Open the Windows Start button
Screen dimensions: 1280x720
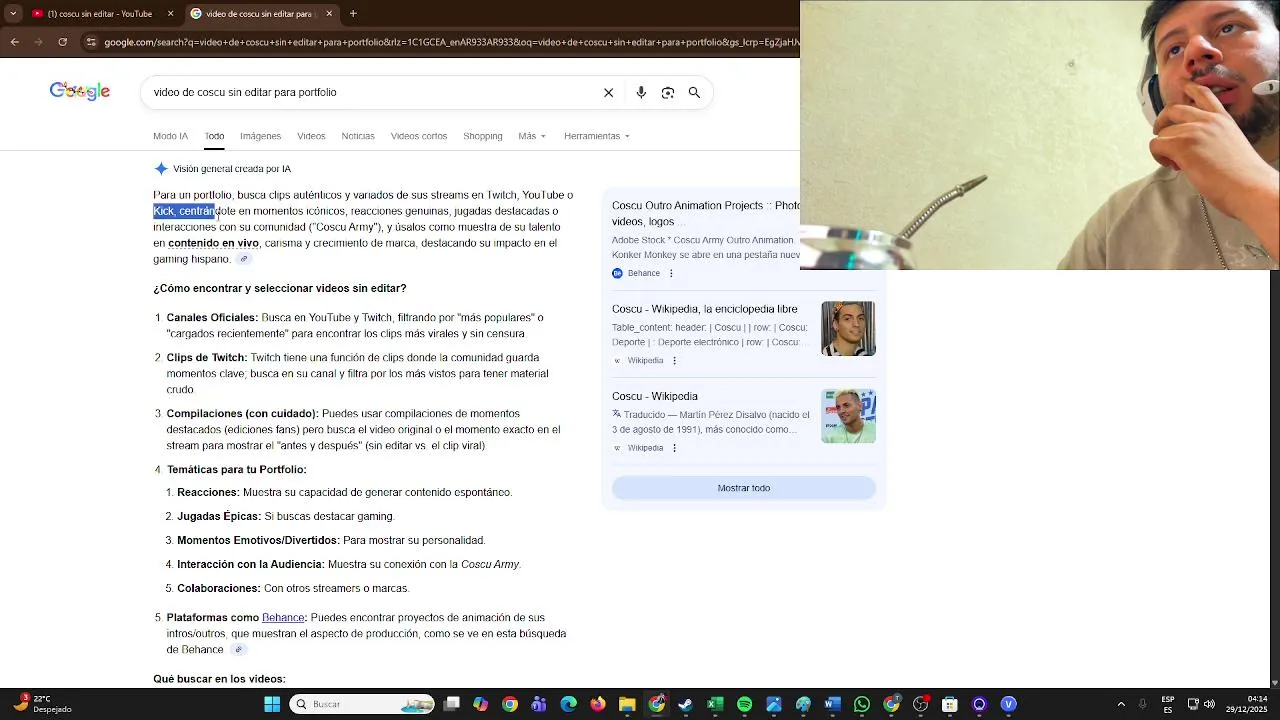click(x=272, y=704)
